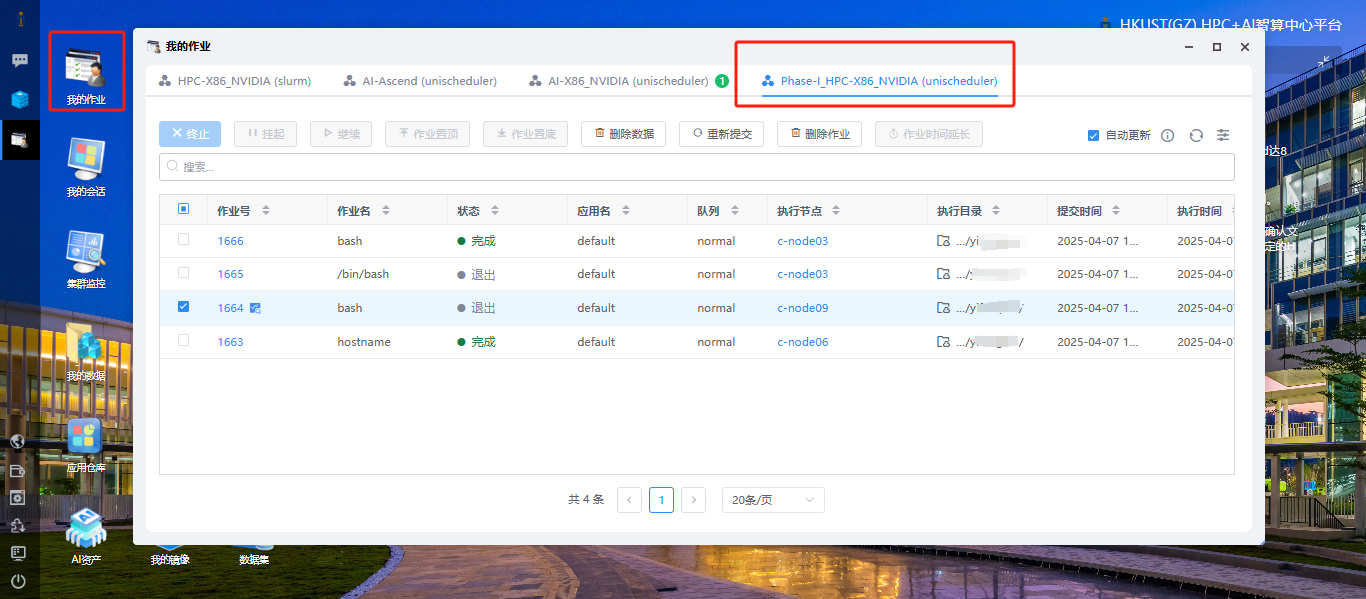Check the checkbox for job 1666
This screenshot has height=599, width=1366.
[x=183, y=240]
